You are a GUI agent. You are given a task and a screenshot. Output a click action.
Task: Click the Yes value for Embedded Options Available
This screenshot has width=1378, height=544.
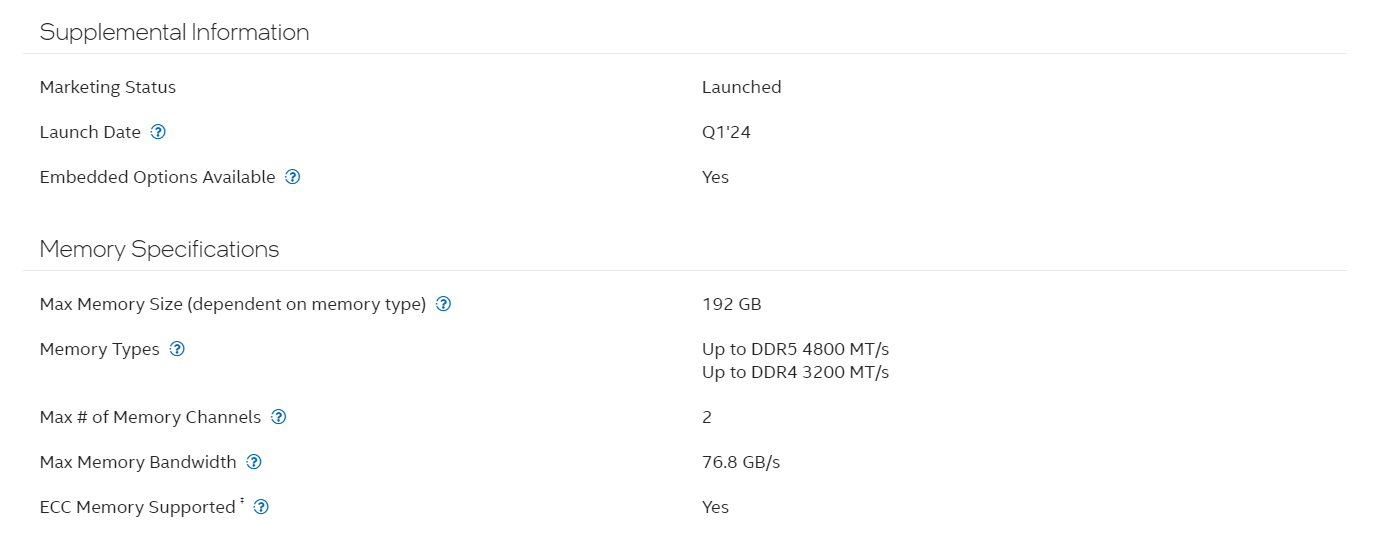click(x=715, y=177)
